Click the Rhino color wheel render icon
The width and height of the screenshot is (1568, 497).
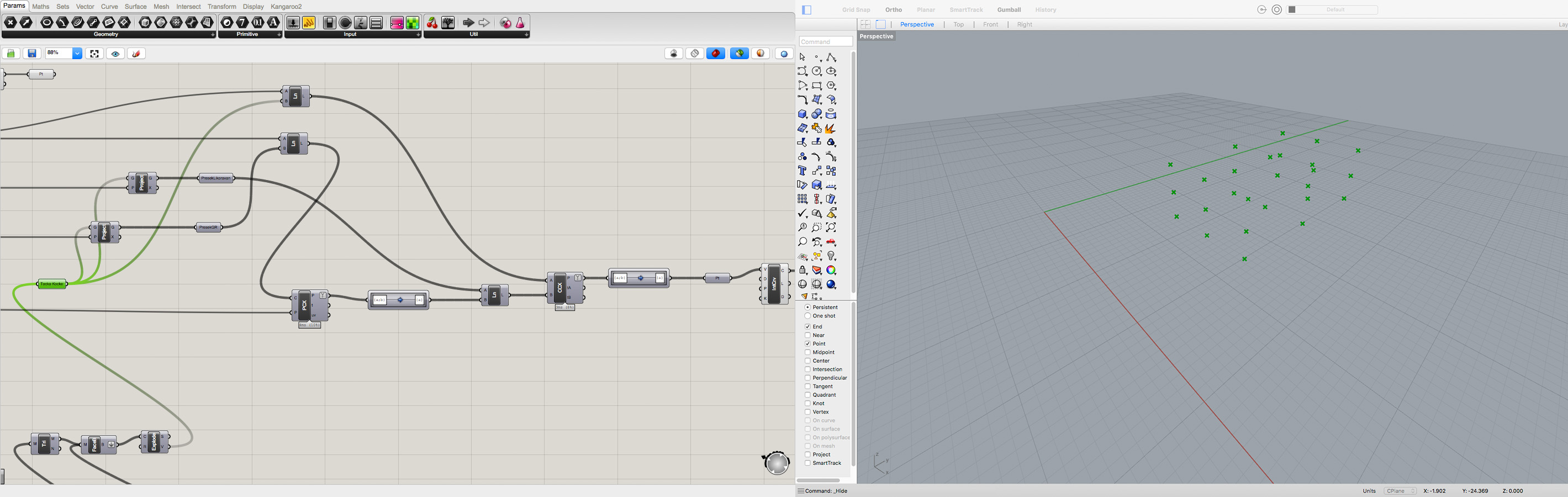[831, 270]
